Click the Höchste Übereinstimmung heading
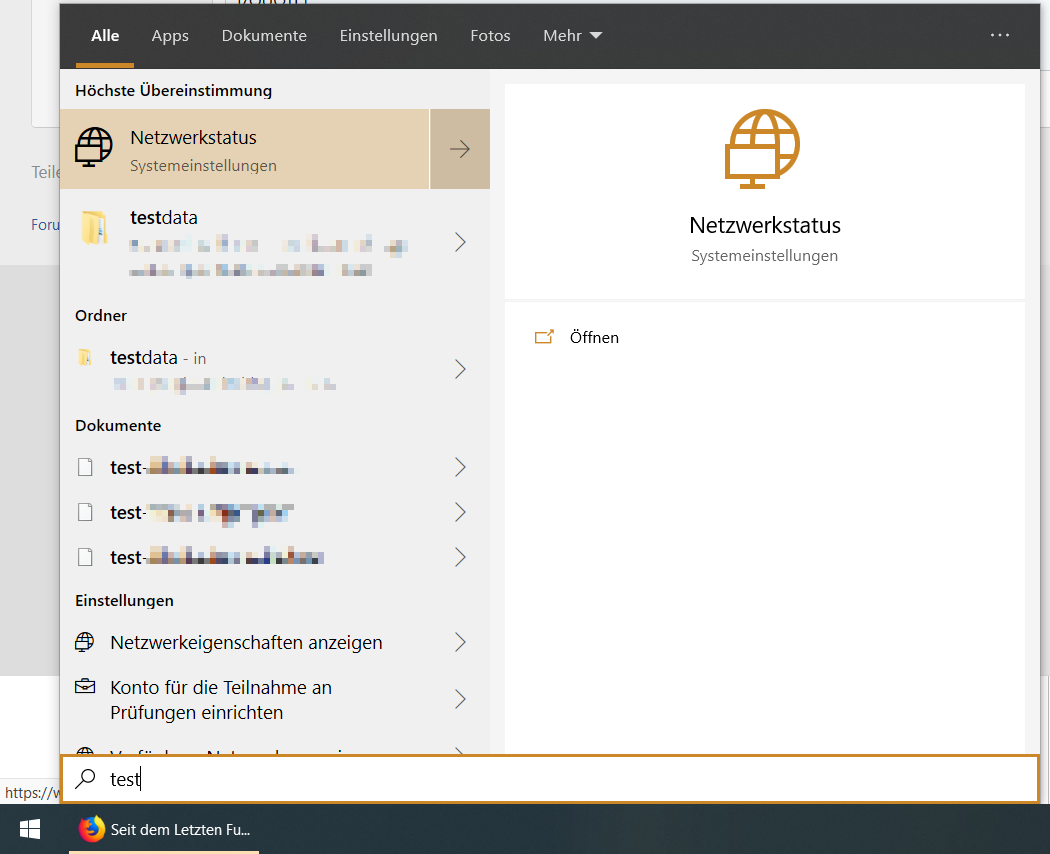The height and width of the screenshot is (854, 1050). pos(173,90)
